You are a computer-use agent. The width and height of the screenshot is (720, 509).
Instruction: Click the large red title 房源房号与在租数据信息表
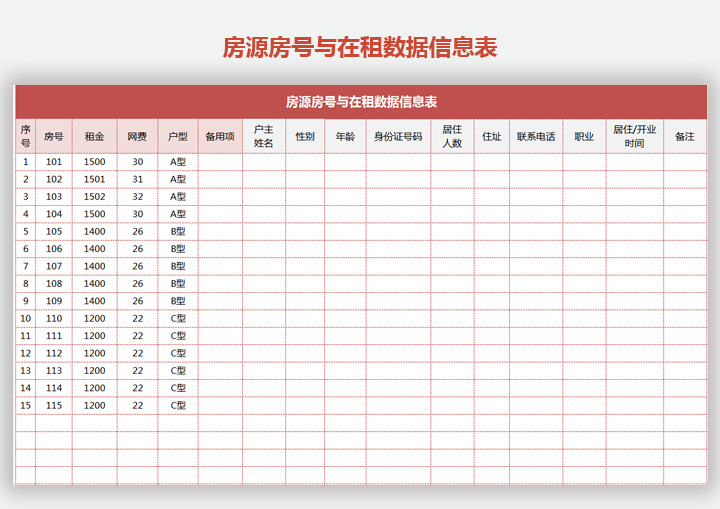pos(360,47)
